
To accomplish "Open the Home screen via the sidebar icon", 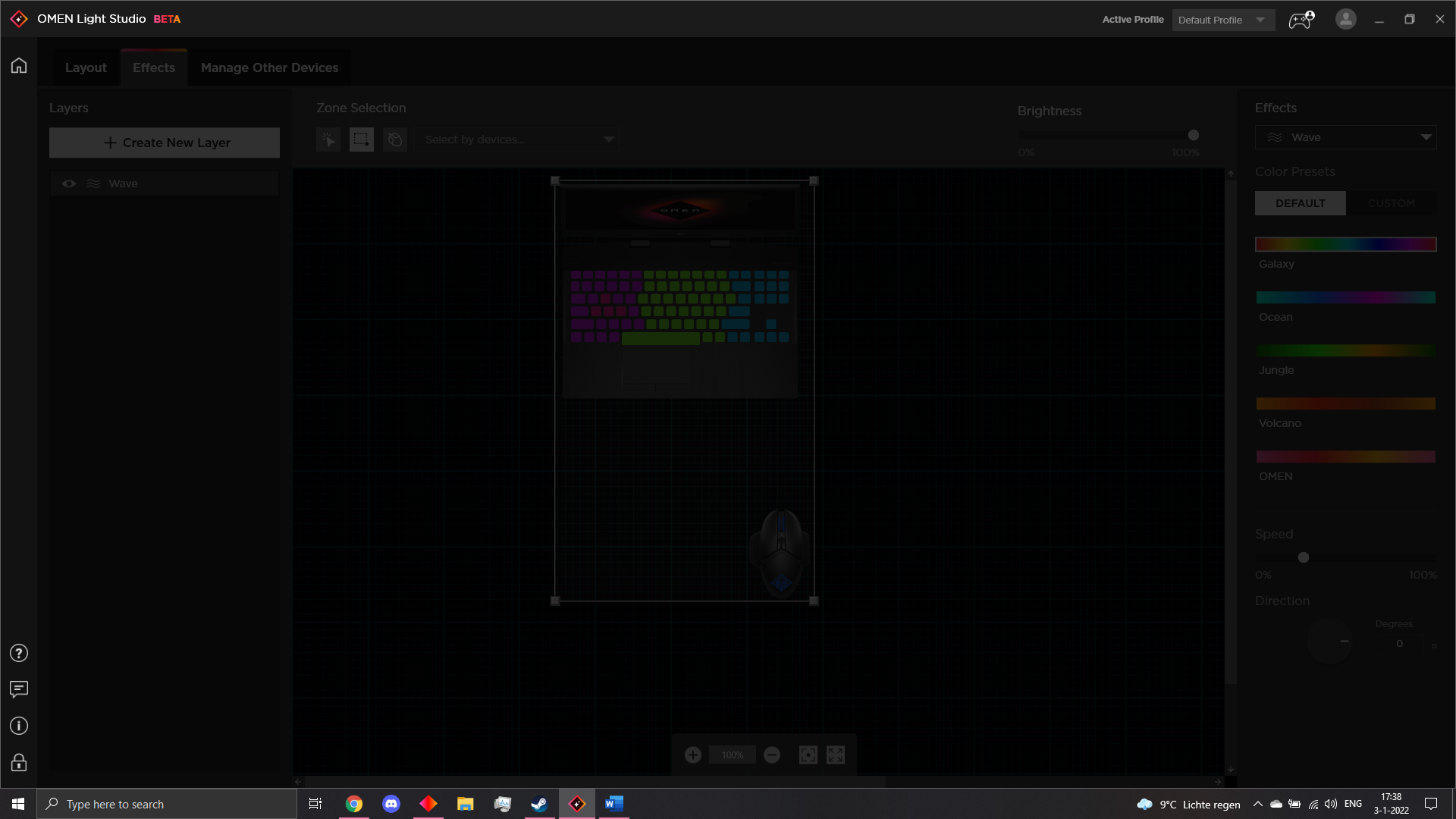I will click(x=18, y=65).
